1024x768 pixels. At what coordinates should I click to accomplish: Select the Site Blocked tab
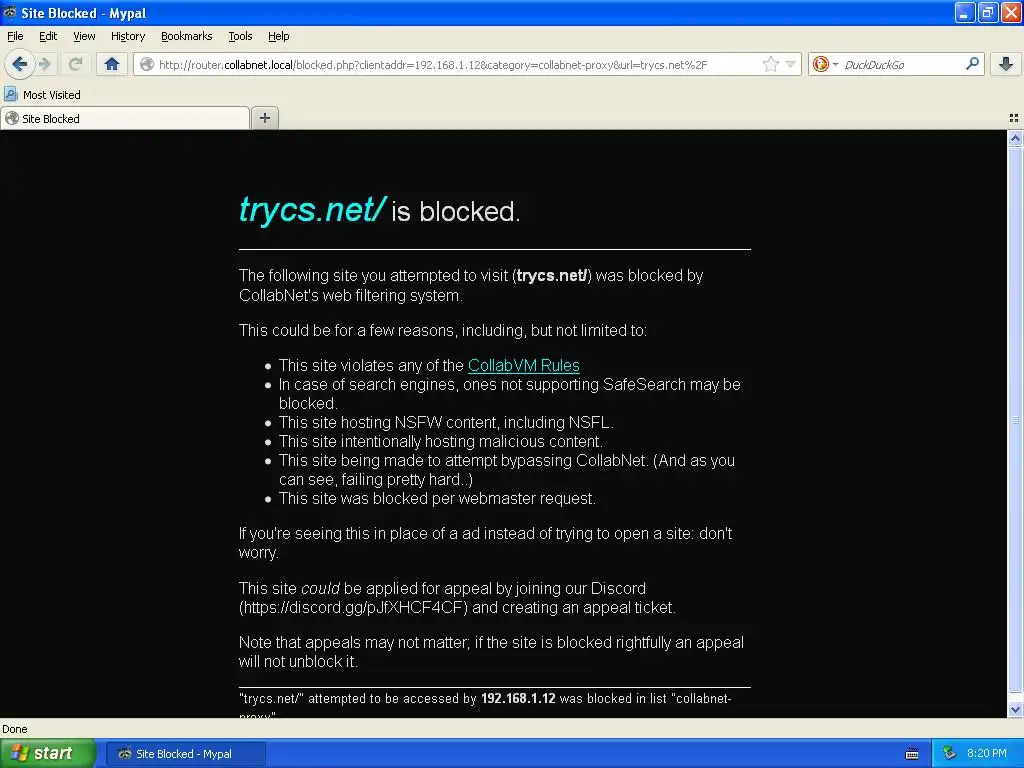(x=125, y=118)
